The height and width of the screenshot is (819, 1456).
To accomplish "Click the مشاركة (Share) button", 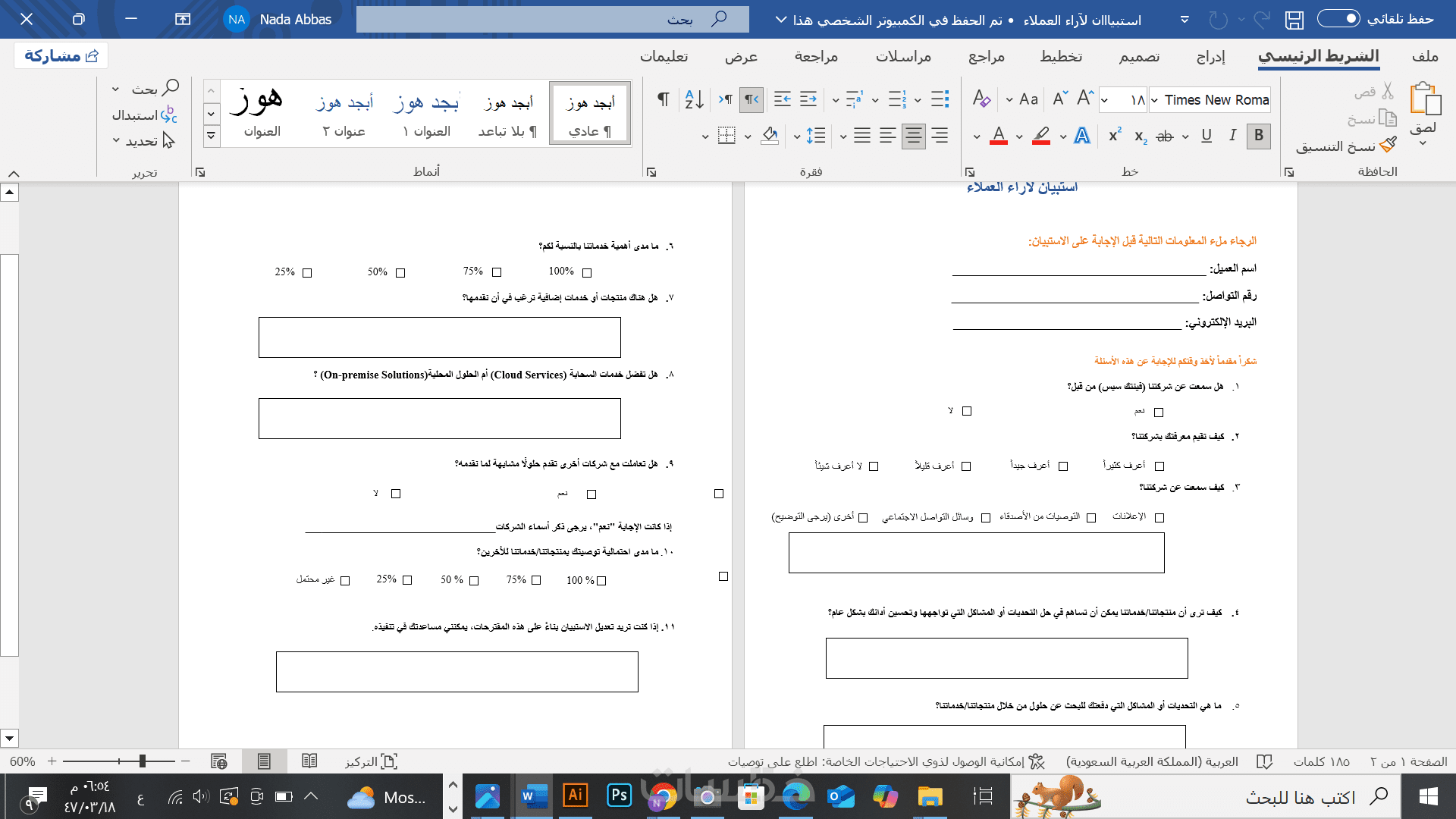I will pos(61,56).
